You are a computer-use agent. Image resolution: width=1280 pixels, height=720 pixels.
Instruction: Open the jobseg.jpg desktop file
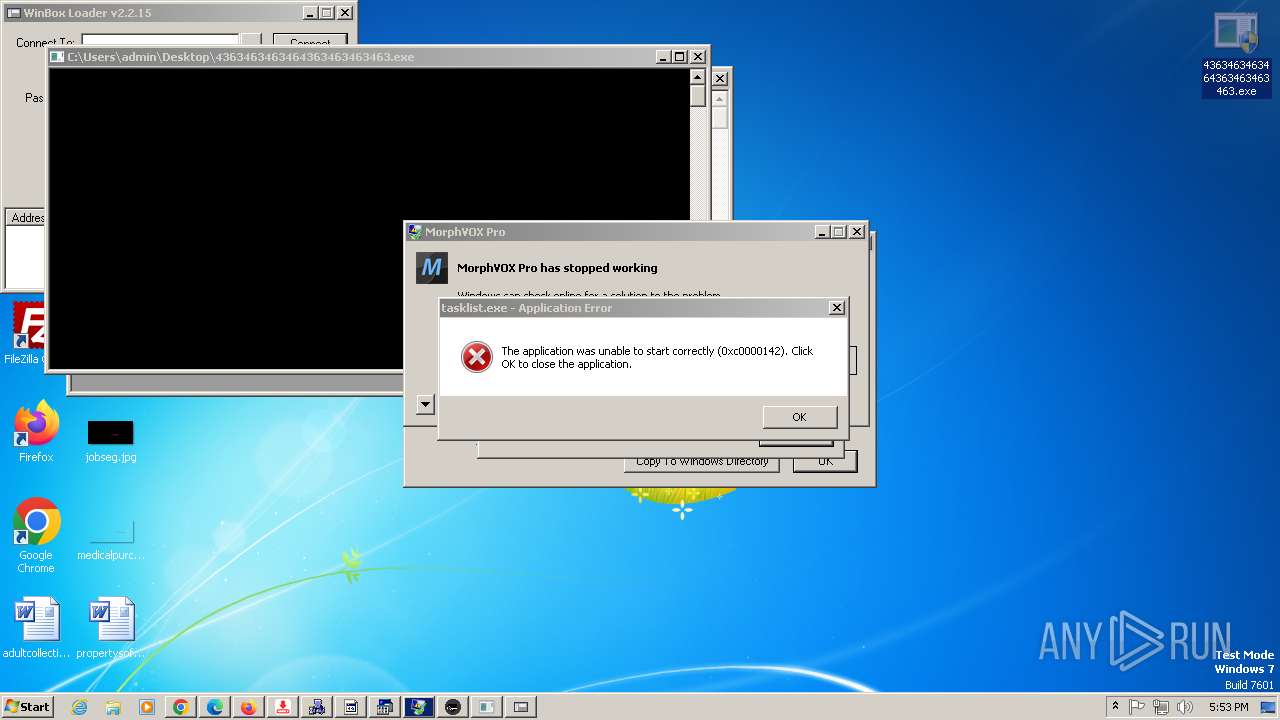[x=111, y=441]
